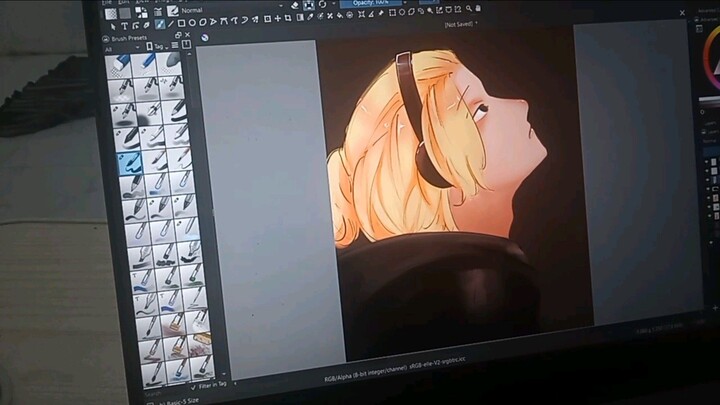Open the Normal blending mode dropdown
The height and width of the screenshot is (405, 720).
coord(232,8)
